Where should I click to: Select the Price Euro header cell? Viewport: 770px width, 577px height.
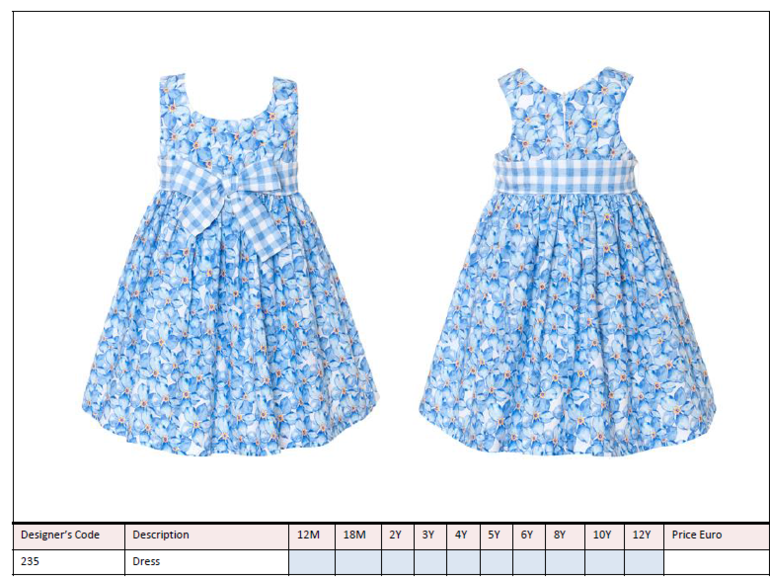(x=716, y=535)
